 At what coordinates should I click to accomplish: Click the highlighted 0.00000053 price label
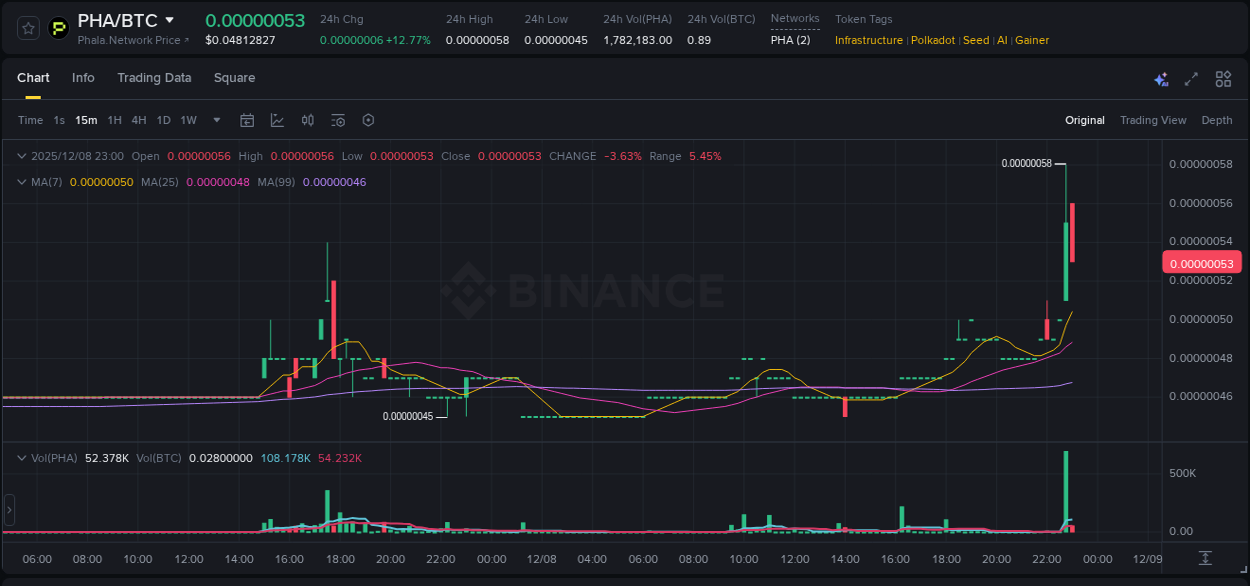pyautogui.click(x=1201, y=262)
